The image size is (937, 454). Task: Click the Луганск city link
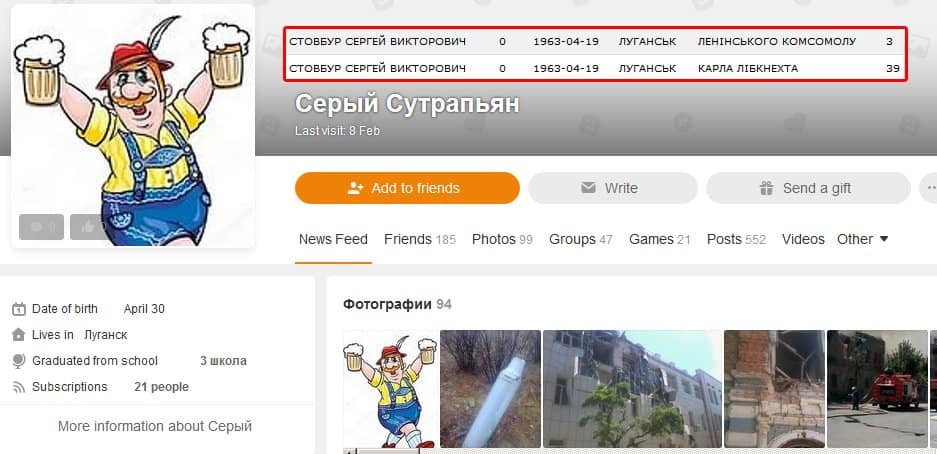pyautogui.click(x=106, y=335)
